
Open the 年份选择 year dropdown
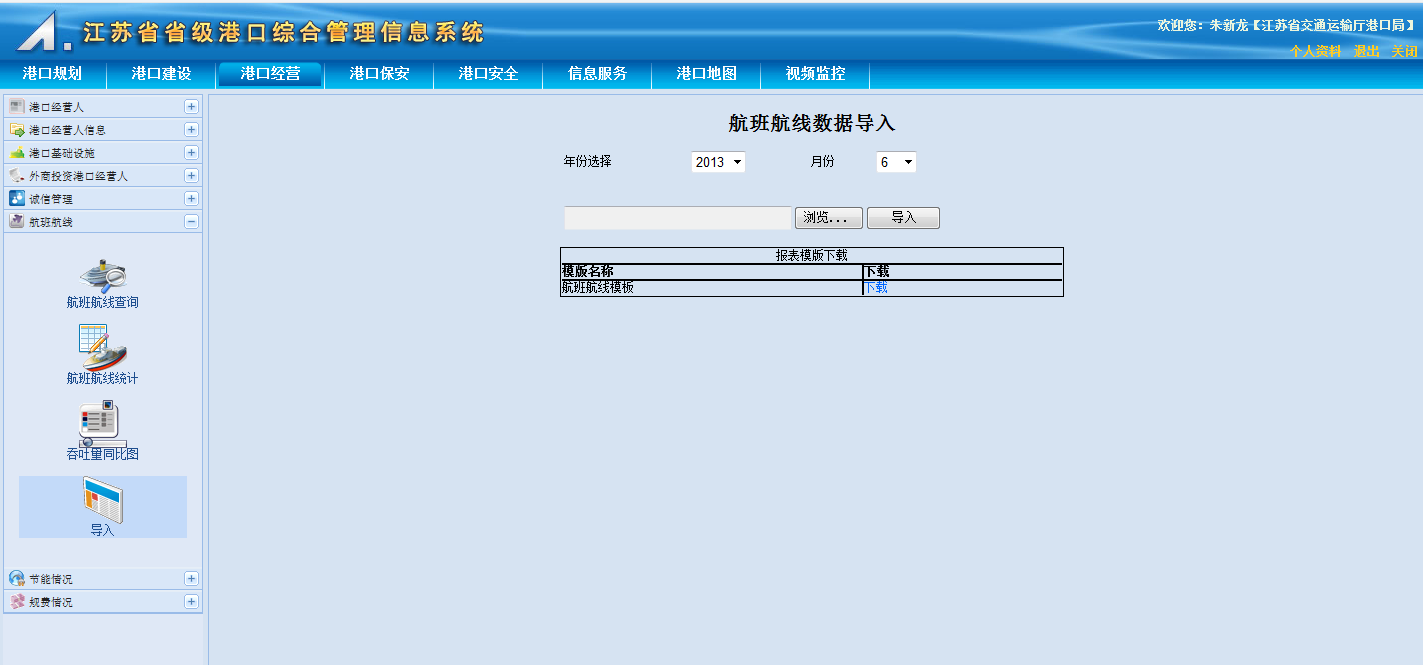(x=718, y=162)
